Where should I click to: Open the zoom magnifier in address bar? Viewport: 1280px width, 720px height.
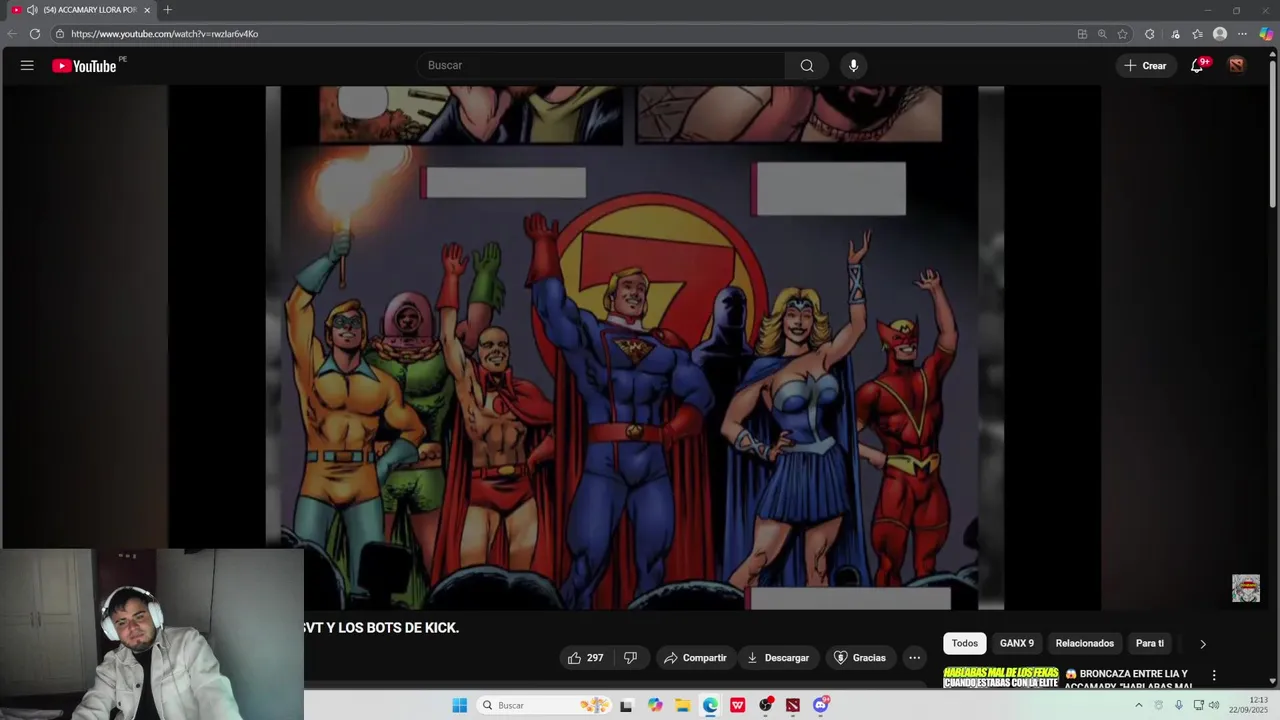1102,34
